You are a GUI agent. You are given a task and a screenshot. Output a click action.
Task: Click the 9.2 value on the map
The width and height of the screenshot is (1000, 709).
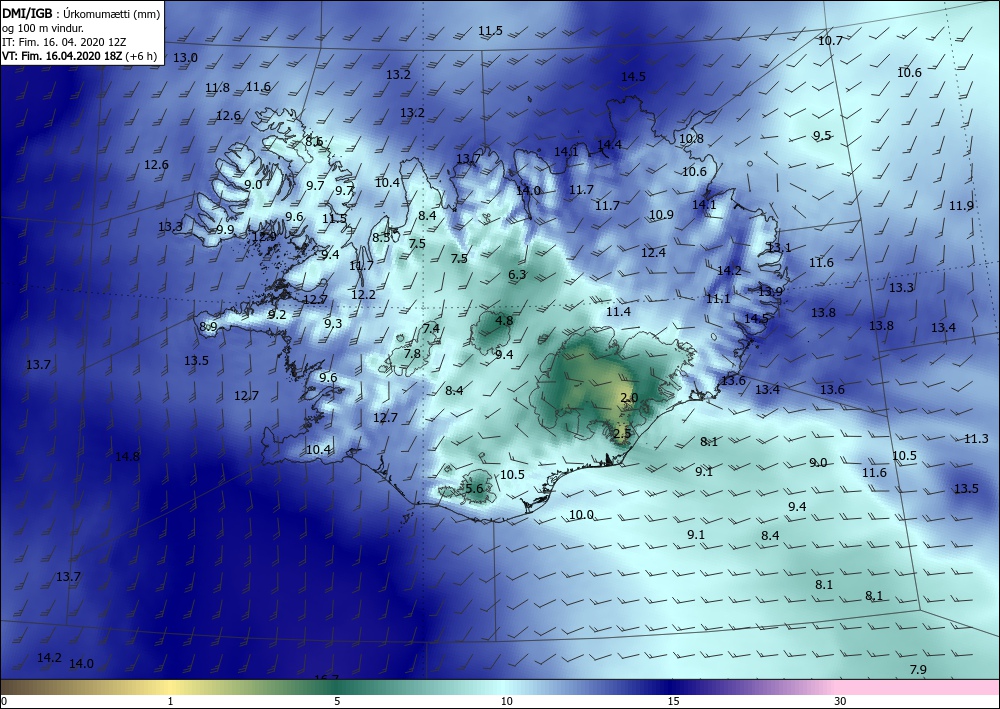pos(277,314)
